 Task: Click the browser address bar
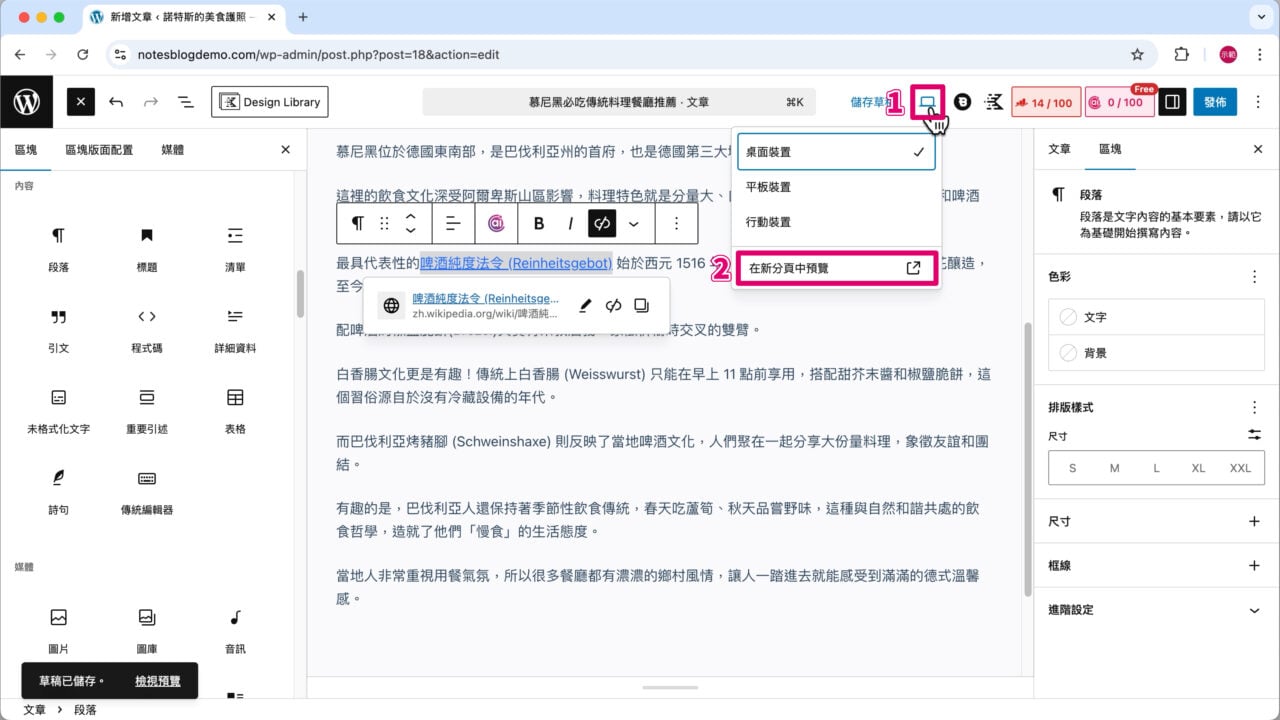(x=400, y=55)
